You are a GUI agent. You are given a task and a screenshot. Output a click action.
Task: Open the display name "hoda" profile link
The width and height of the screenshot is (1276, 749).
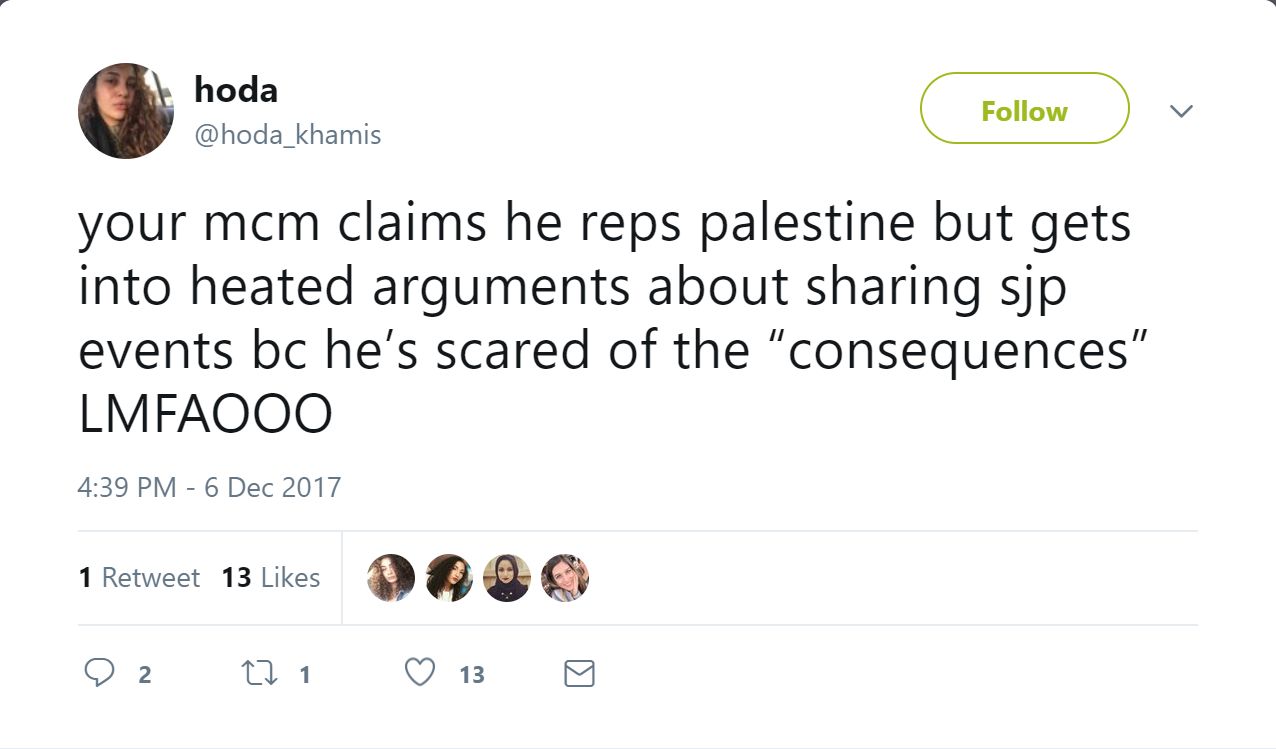(235, 90)
